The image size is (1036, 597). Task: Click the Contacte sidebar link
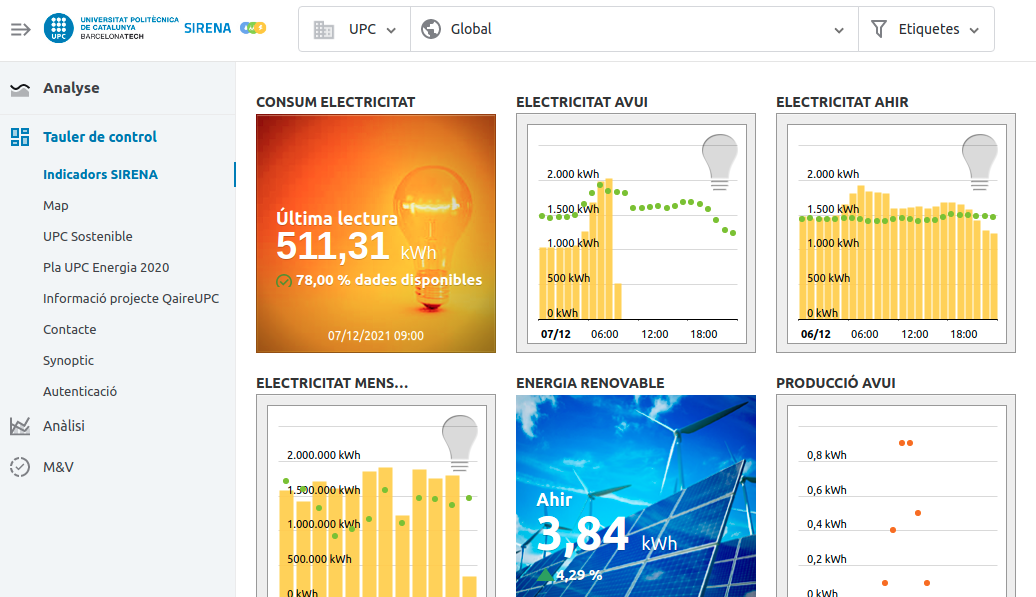(70, 330)
